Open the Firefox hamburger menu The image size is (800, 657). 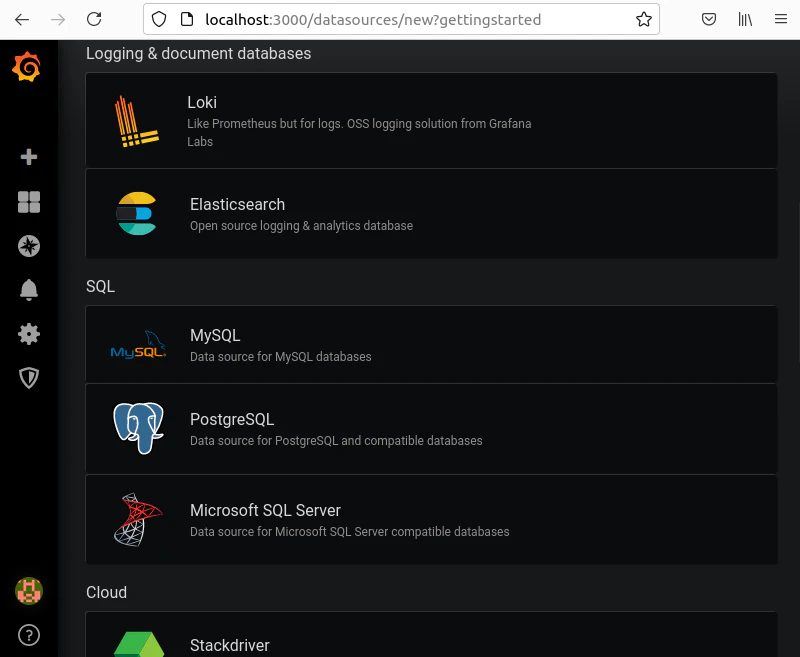(x=781, y=19)
